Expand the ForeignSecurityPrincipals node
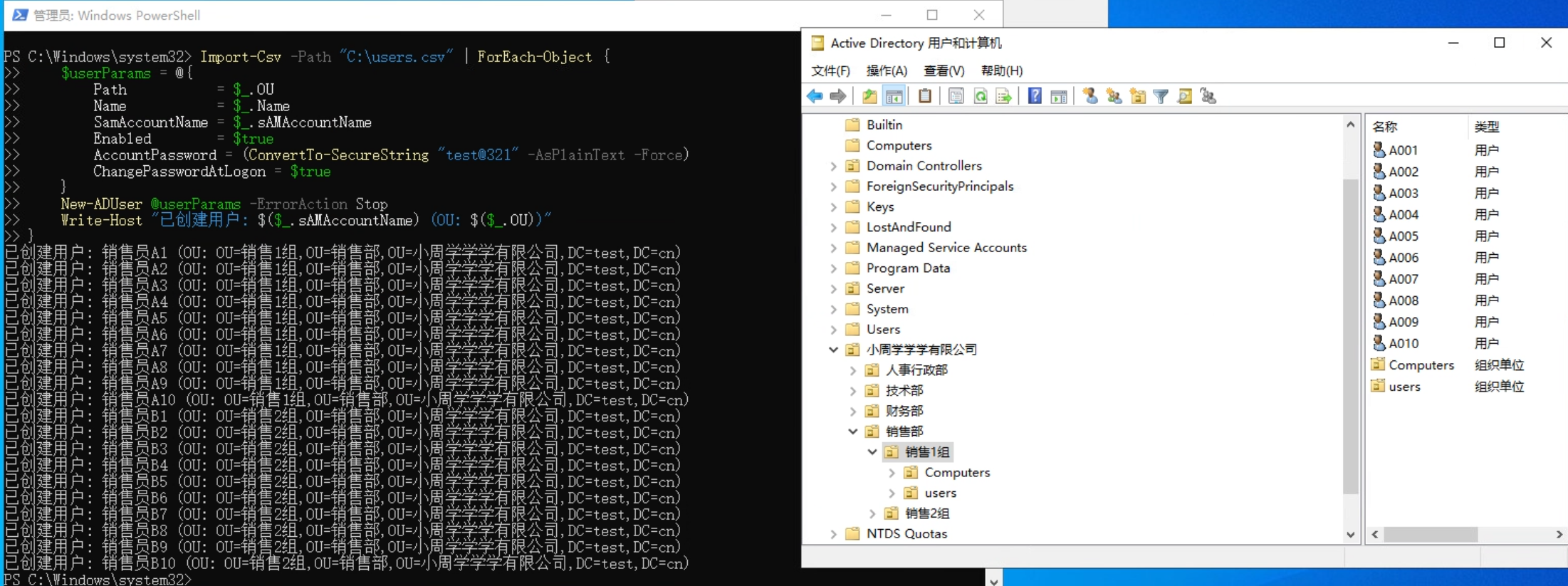1568x586 pixels. 834,187
